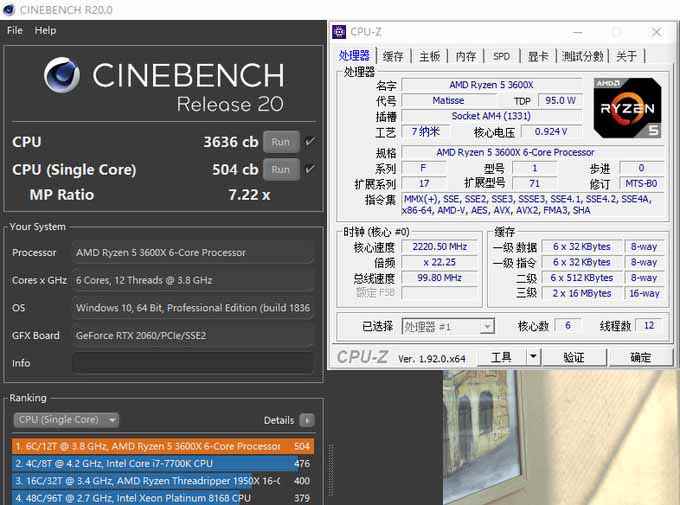Click the Cinebench sphere logo in header
Screen dimensions: 680x505
click(62, 75)
